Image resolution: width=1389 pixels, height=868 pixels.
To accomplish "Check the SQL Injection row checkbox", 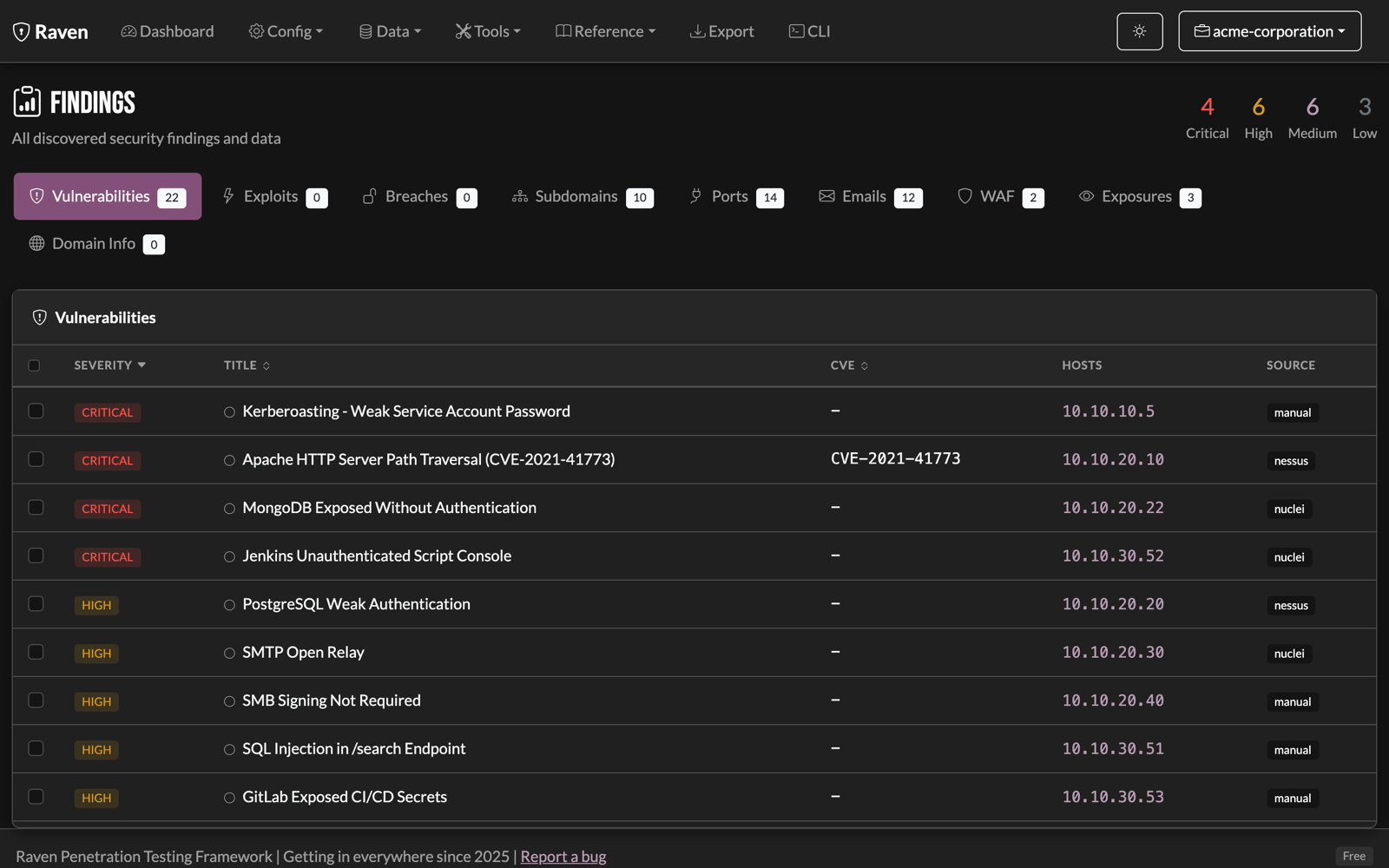I will click(x=36, y=748).
